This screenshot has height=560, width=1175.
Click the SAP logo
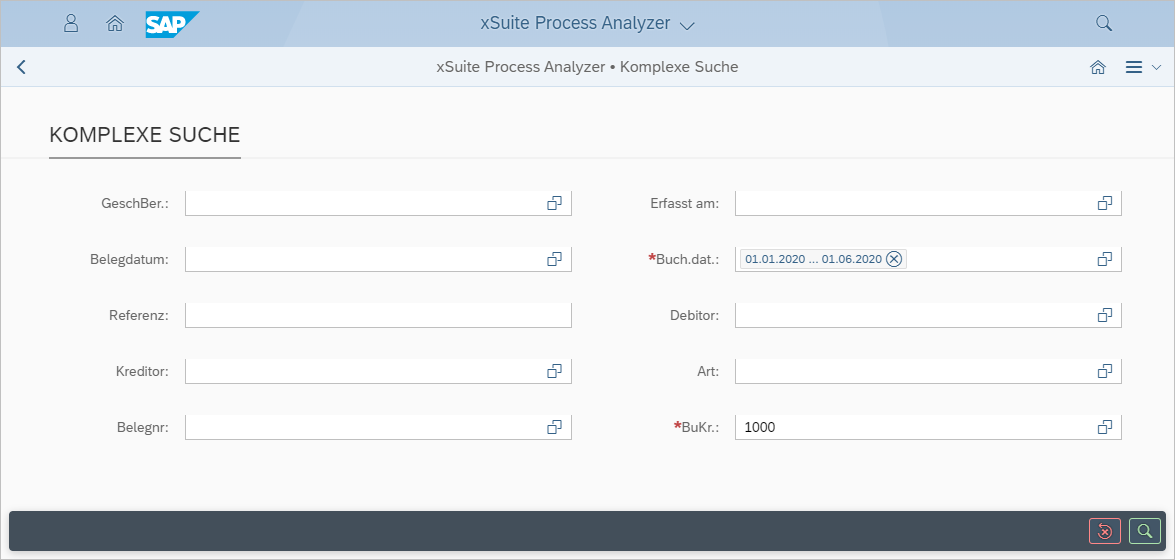(172, 23)
